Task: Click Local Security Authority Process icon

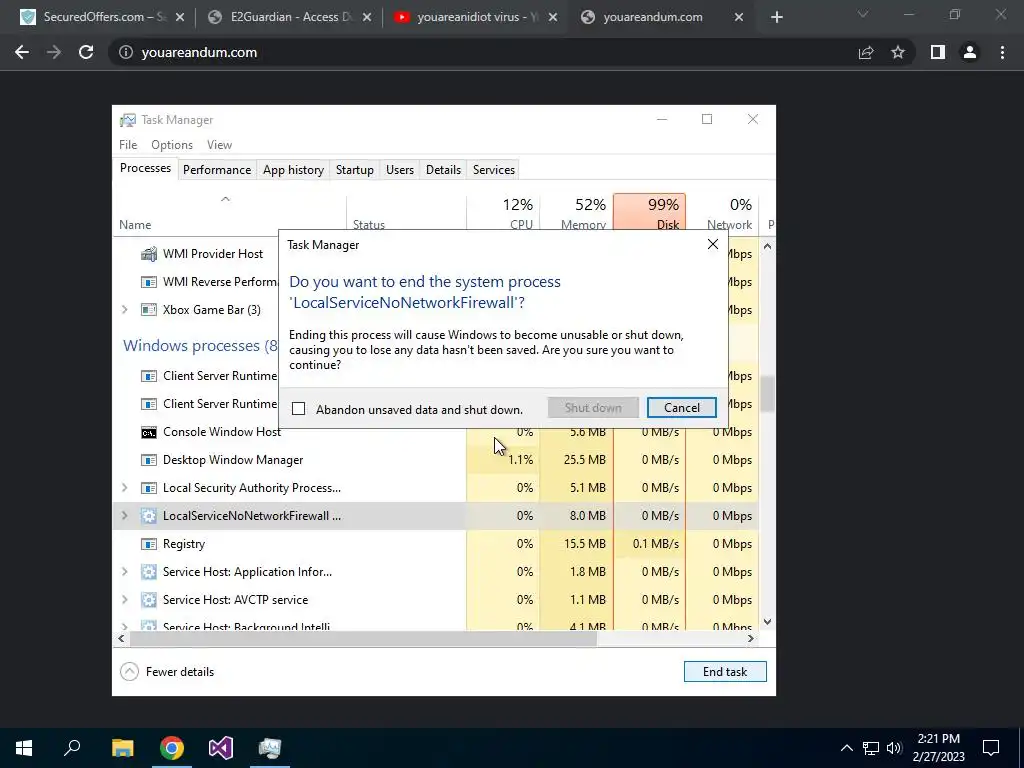Action: [x=149, y=488]
